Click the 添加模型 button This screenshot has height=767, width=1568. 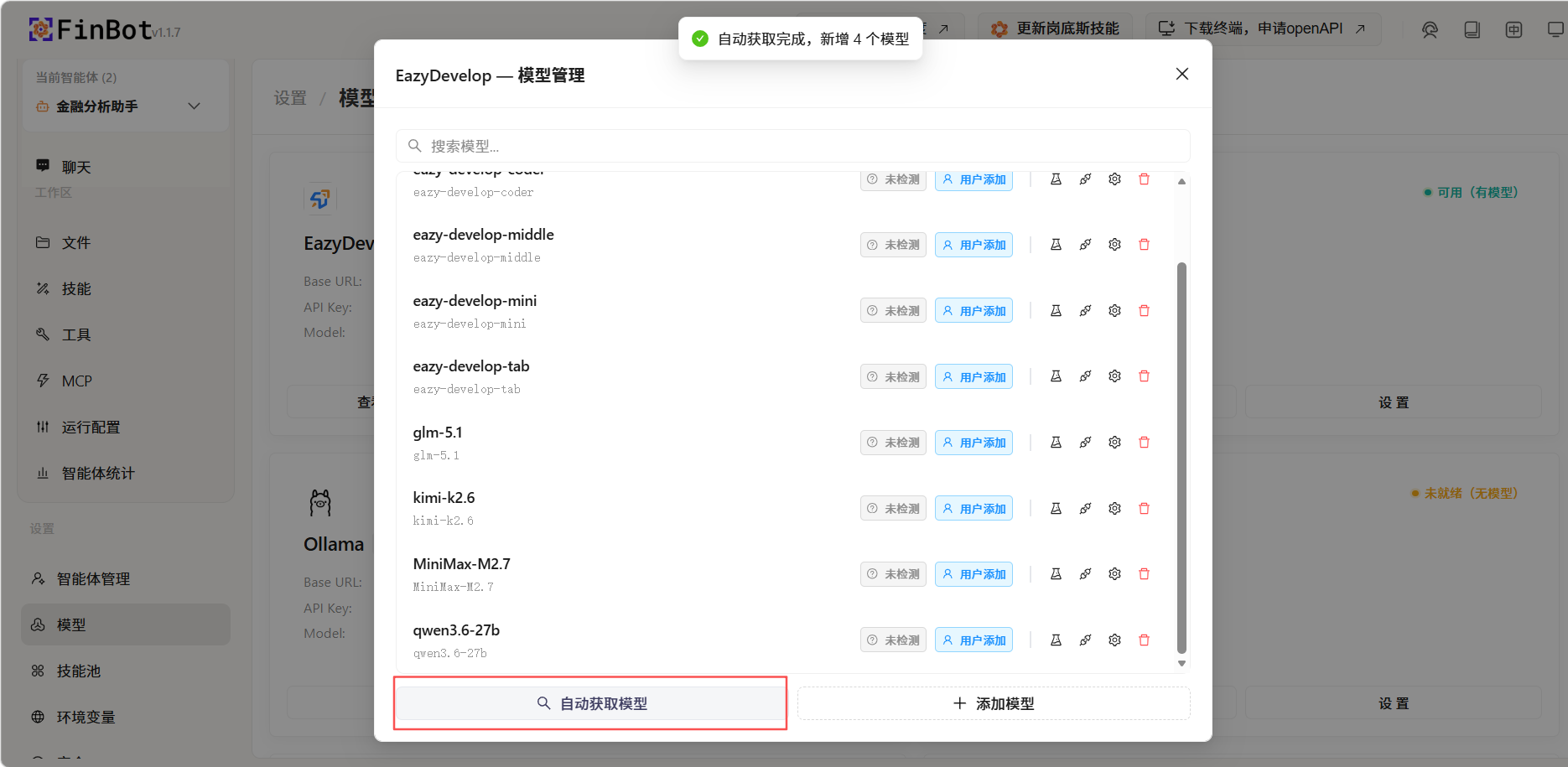[x=994, y=703]
